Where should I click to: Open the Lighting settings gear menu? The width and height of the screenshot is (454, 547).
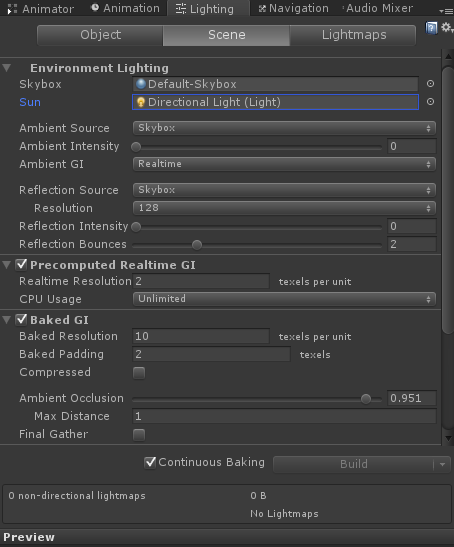[447, 28]
